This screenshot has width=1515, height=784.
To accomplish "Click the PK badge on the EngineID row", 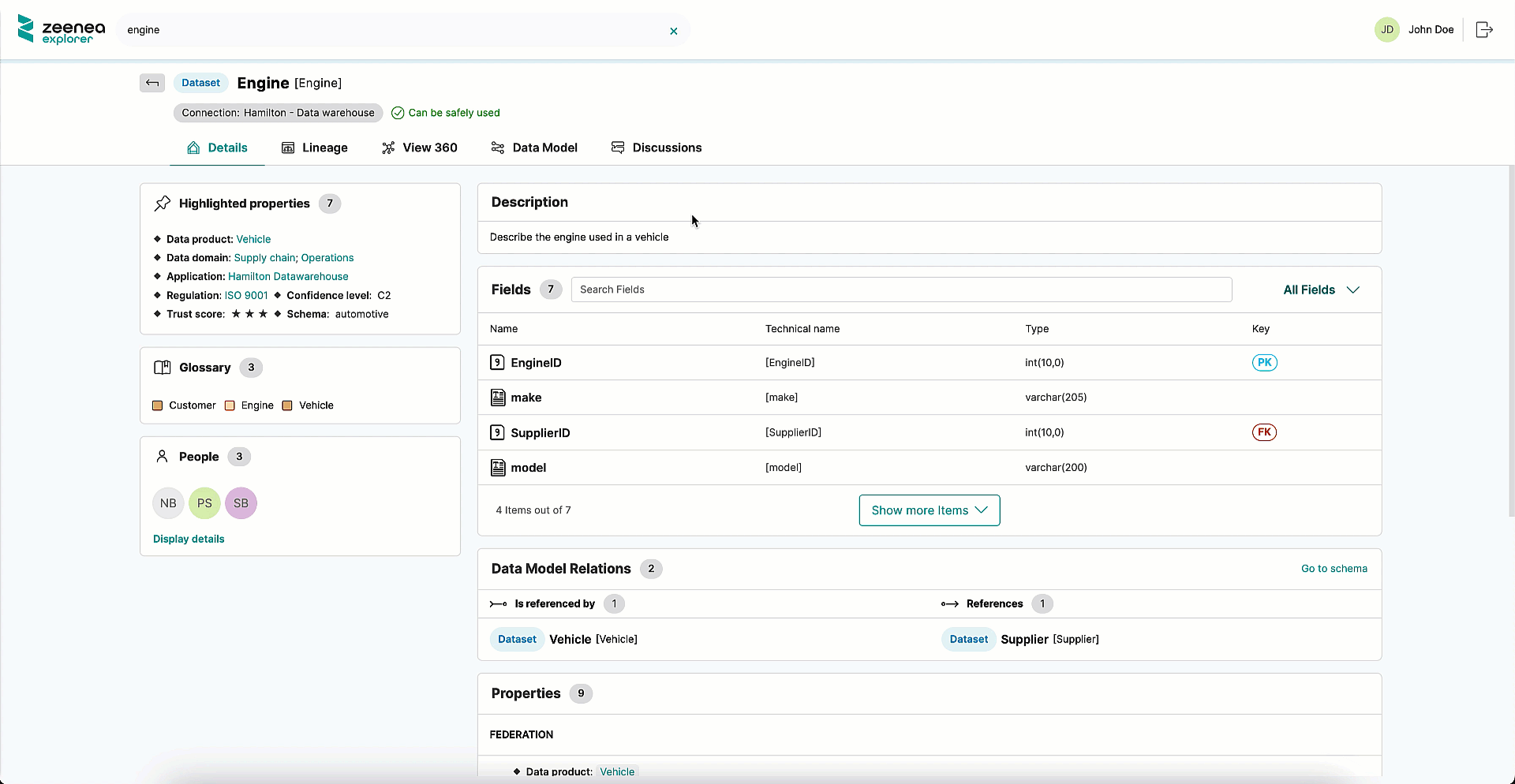I will tap(1264, 362).
